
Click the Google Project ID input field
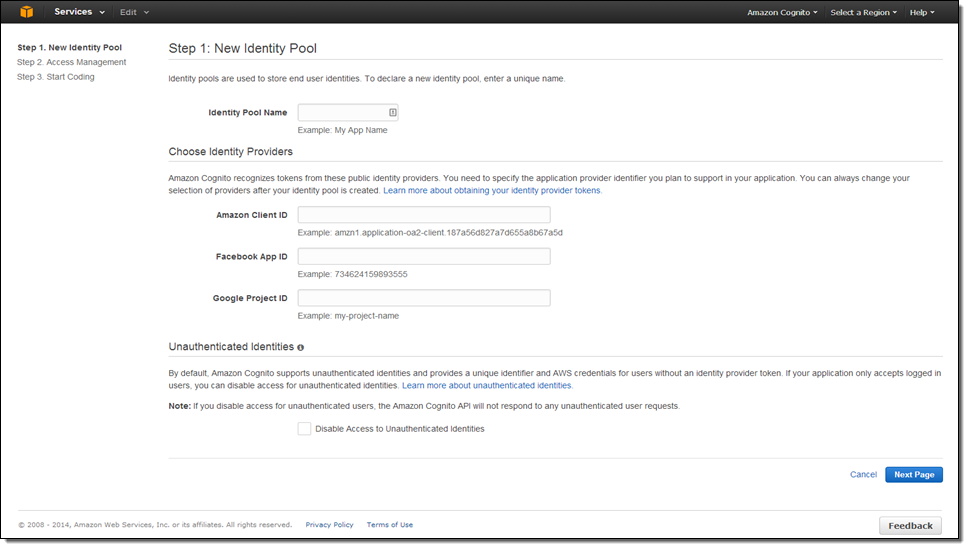pos(424,298)
